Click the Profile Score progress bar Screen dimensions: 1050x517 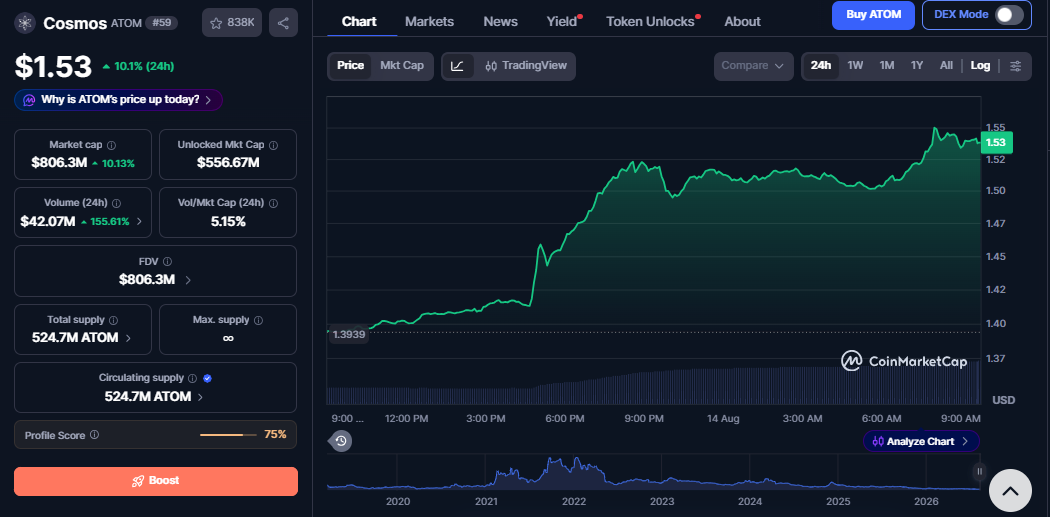point(228,435)
